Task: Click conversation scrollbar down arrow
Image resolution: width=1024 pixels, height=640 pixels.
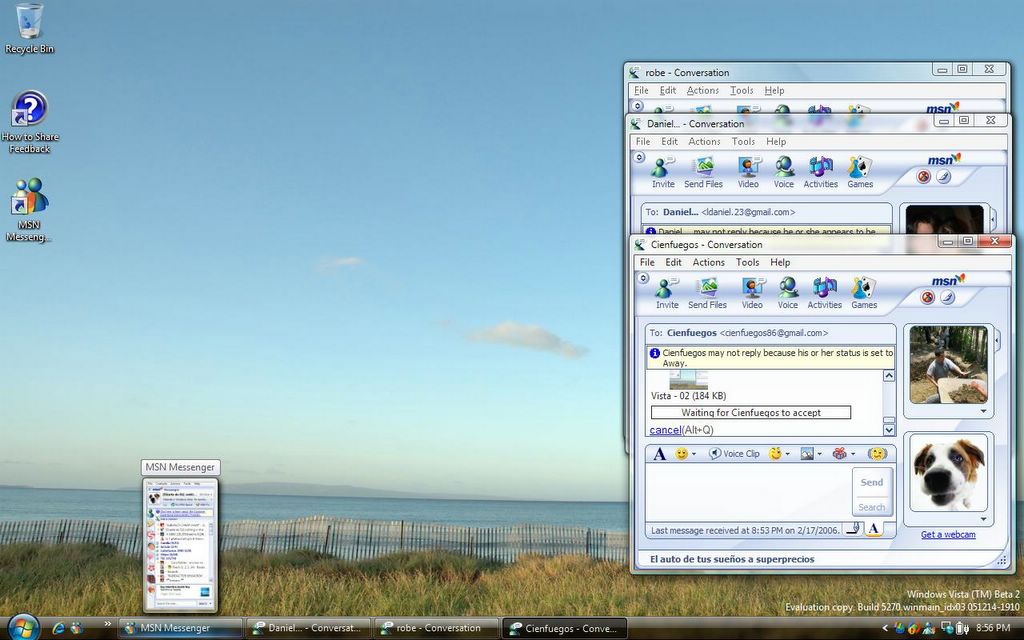Action: (x=889, y=430)
